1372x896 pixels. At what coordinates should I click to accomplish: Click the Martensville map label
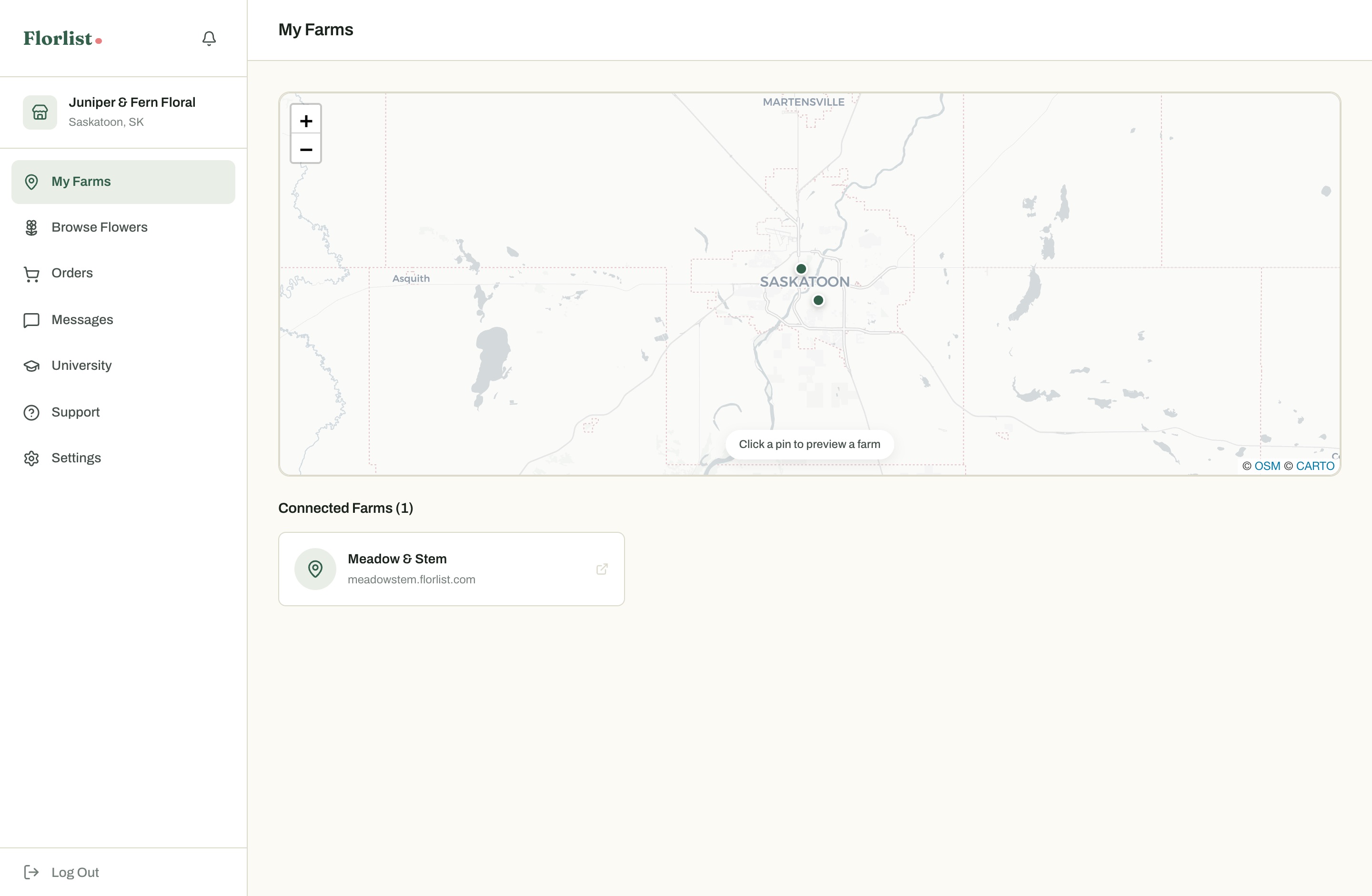[803, 102]
